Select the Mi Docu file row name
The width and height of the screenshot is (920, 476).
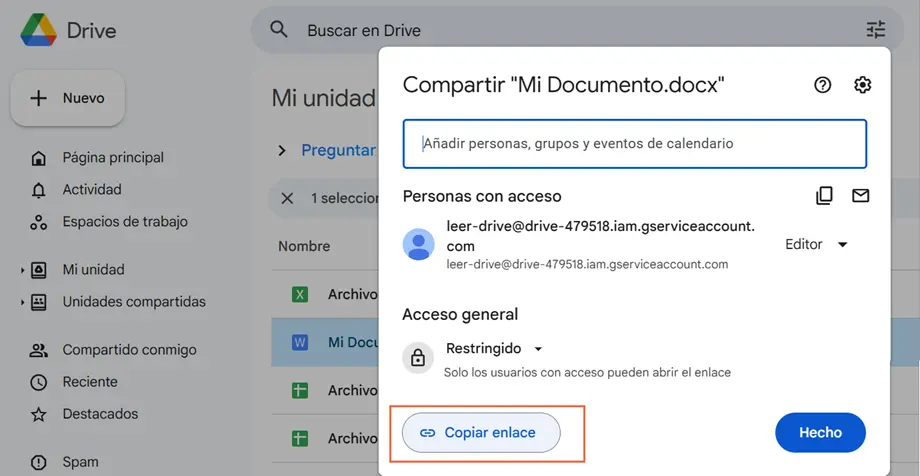click(352, 342)
